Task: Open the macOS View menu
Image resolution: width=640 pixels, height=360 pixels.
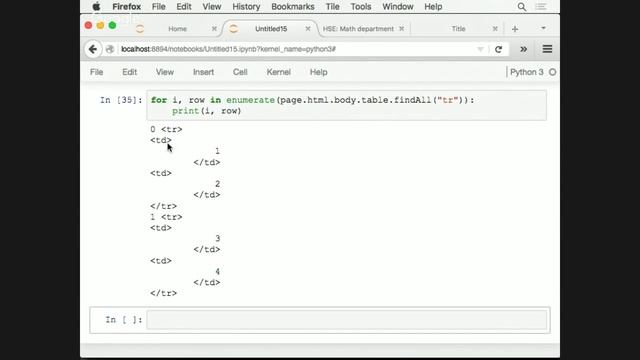Action: coord(211,7)
